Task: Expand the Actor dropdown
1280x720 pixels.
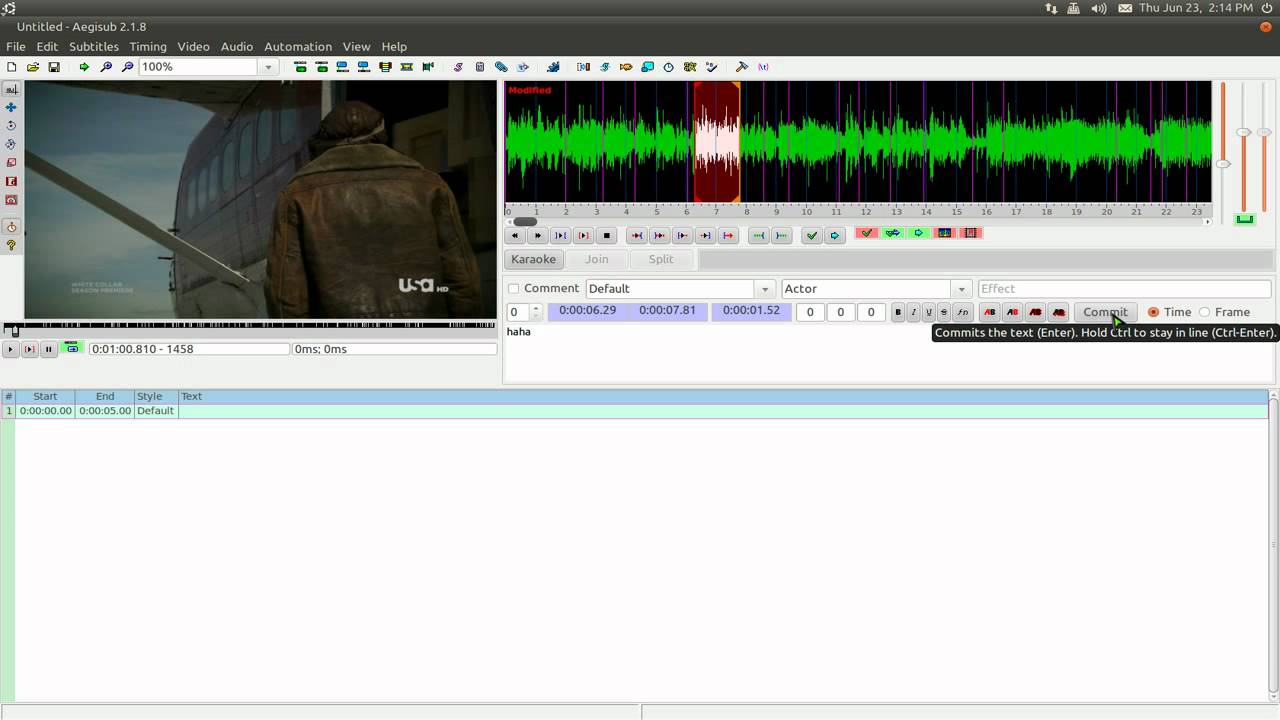Action: [x=961, y=289]
